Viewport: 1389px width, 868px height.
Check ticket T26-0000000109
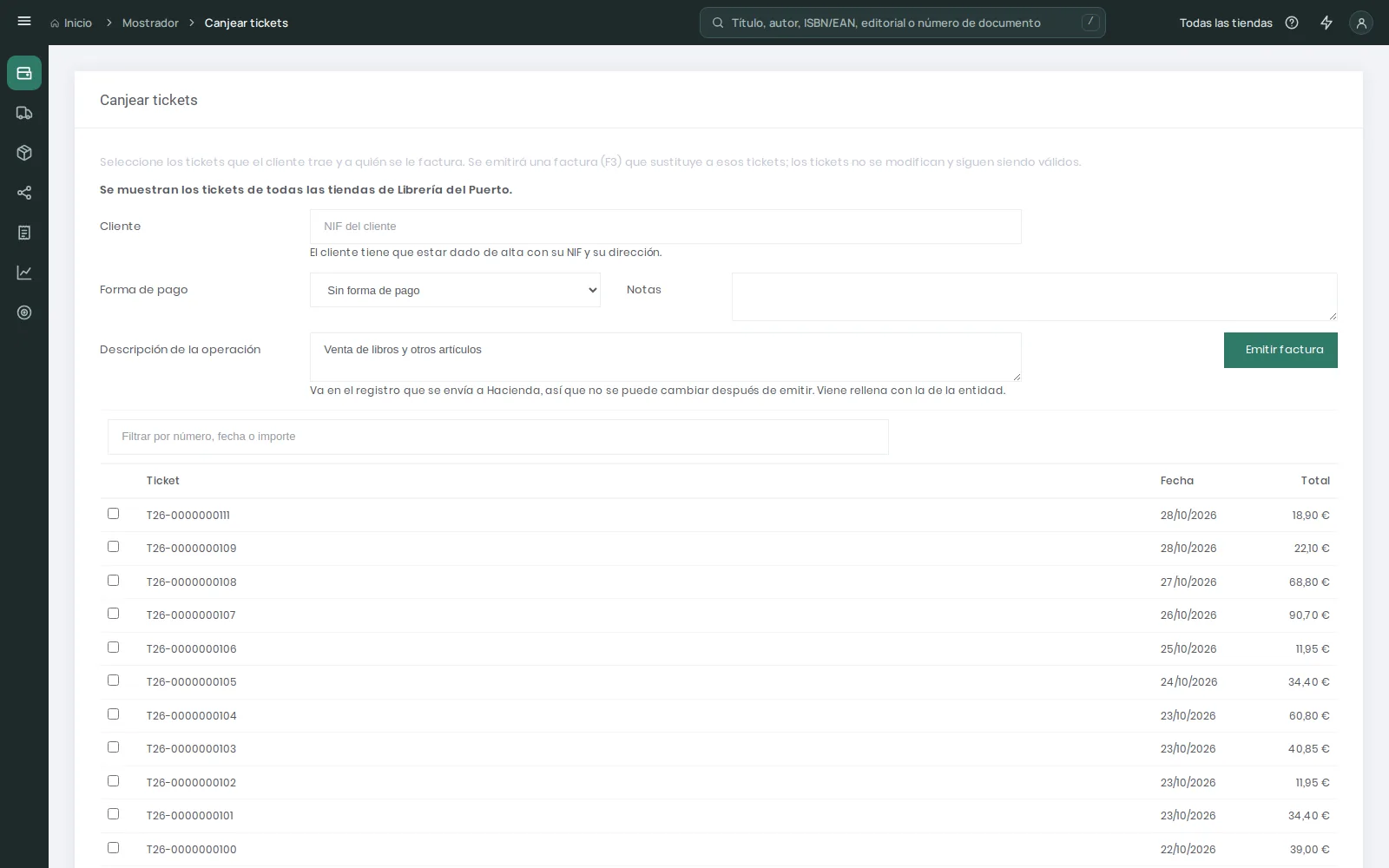(x=113, y=547)
